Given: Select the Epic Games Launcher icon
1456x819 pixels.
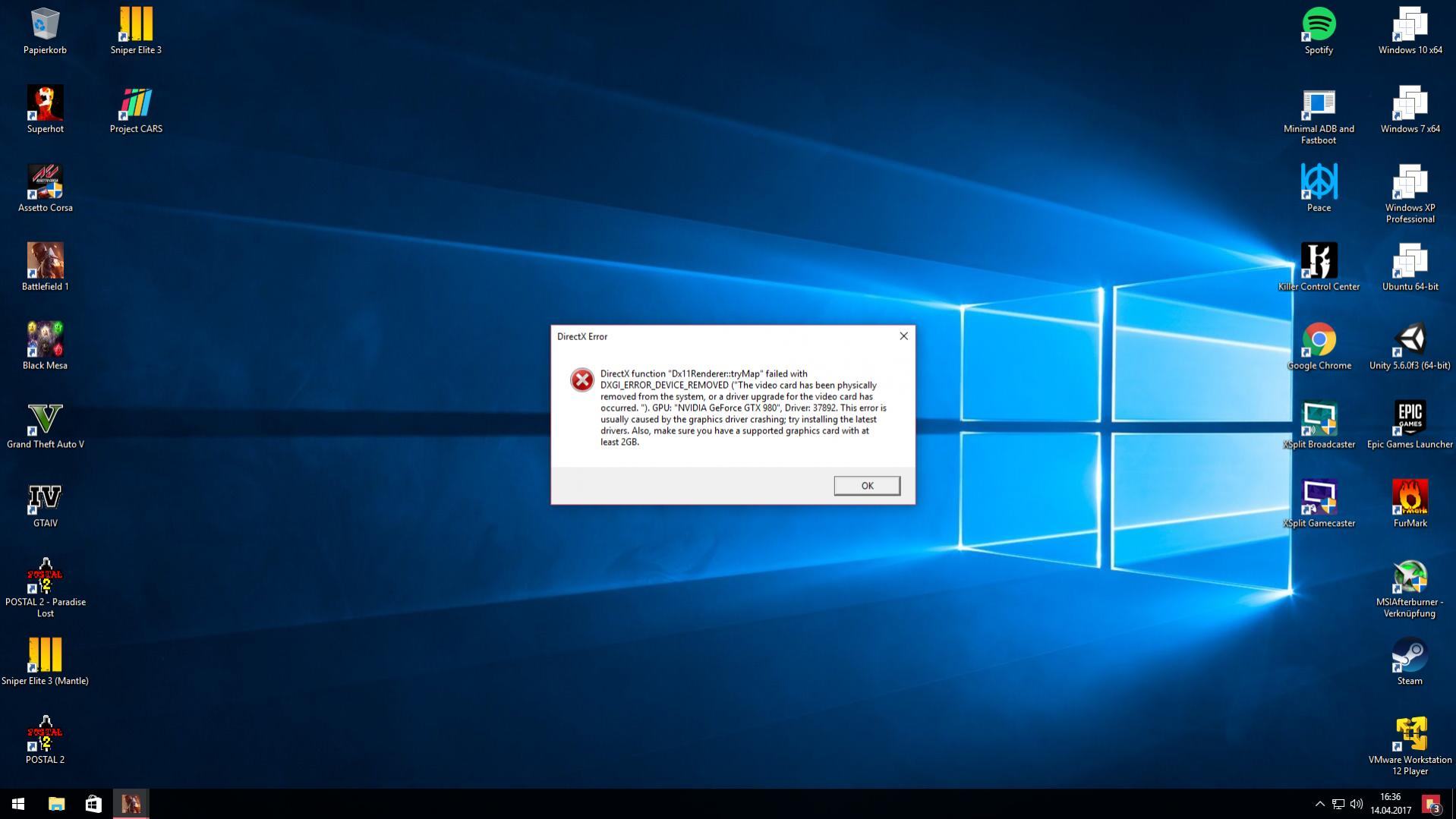Looking at the screenshot, I should [1410, 425].
